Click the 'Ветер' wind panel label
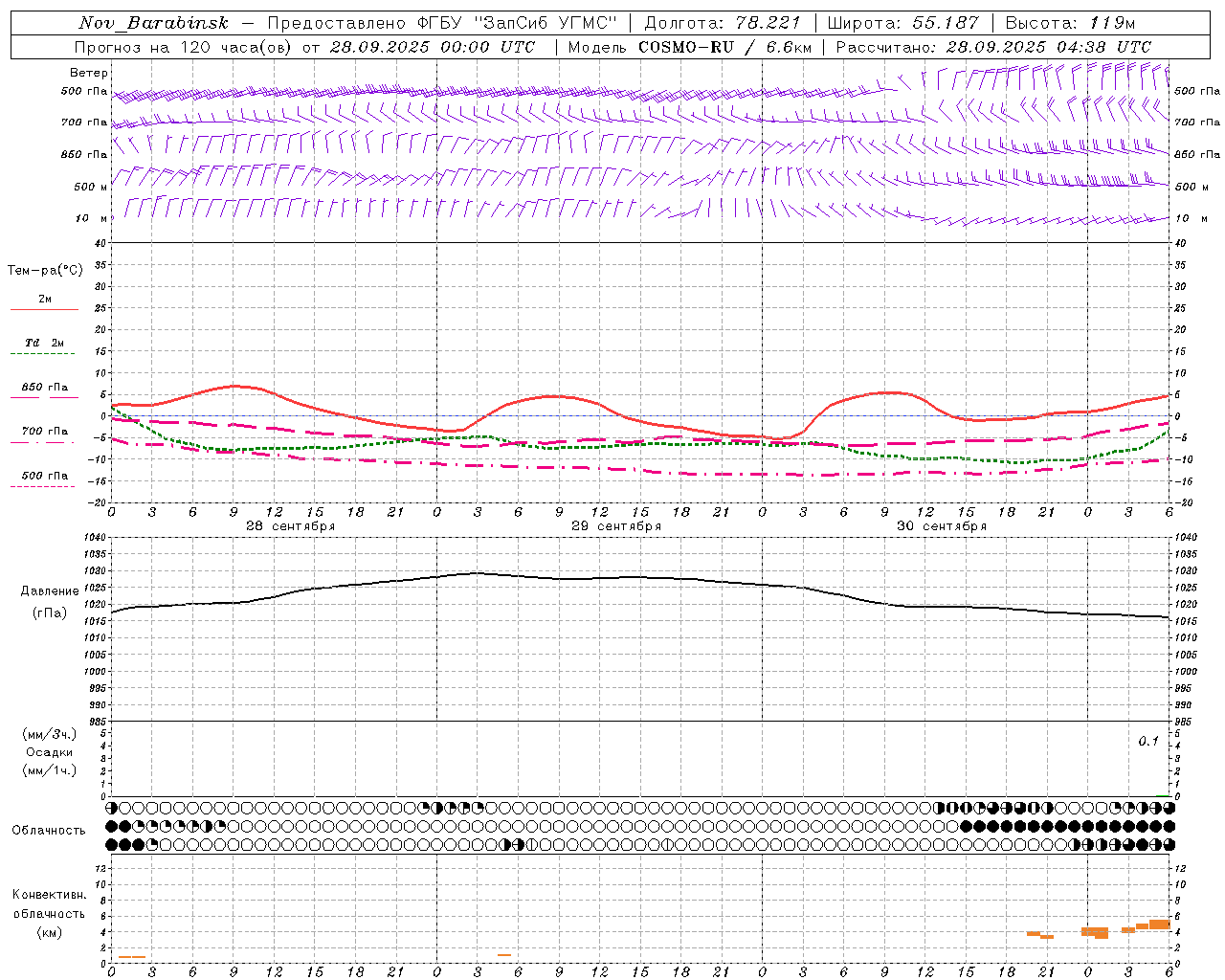 click(89, 73)
